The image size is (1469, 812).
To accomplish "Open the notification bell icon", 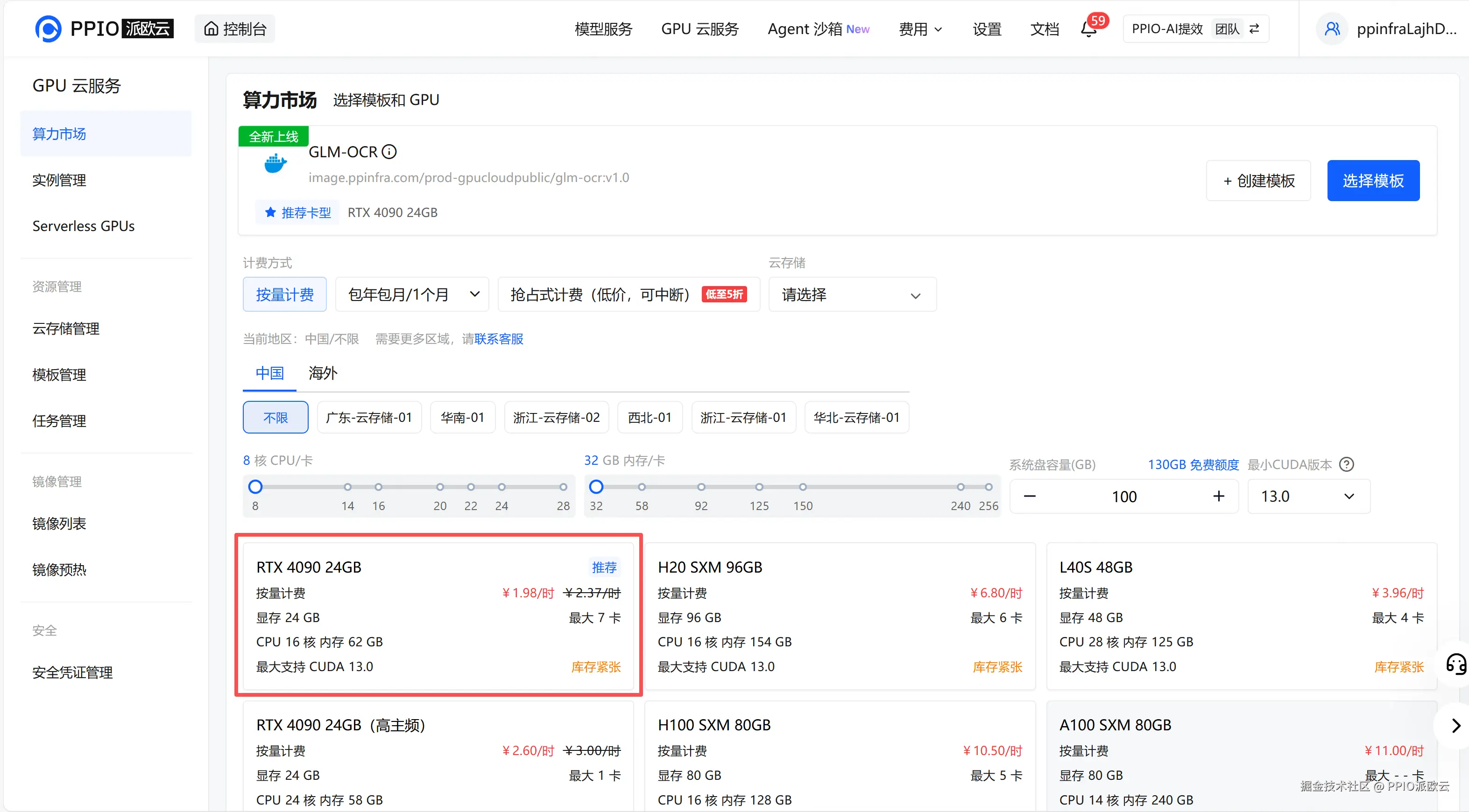I will [x=1088, y=29].
